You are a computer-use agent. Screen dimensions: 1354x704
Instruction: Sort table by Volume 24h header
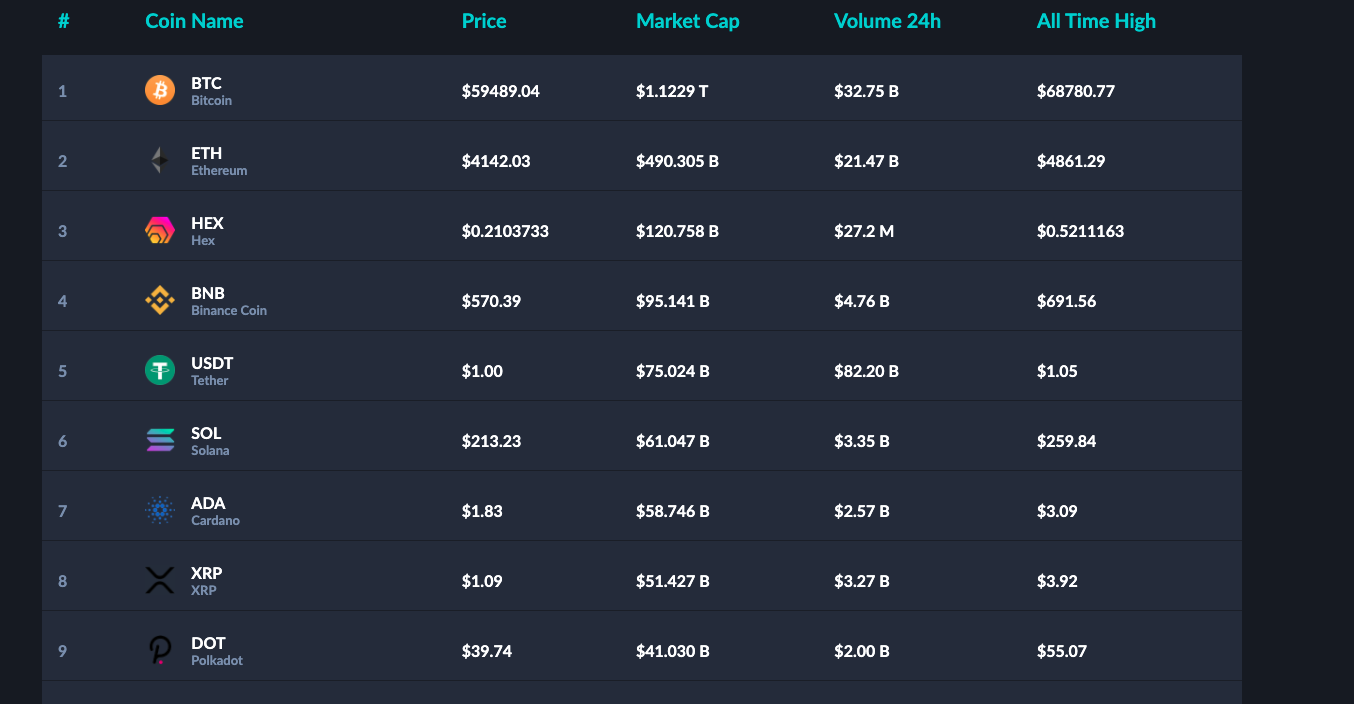(887, 21)
